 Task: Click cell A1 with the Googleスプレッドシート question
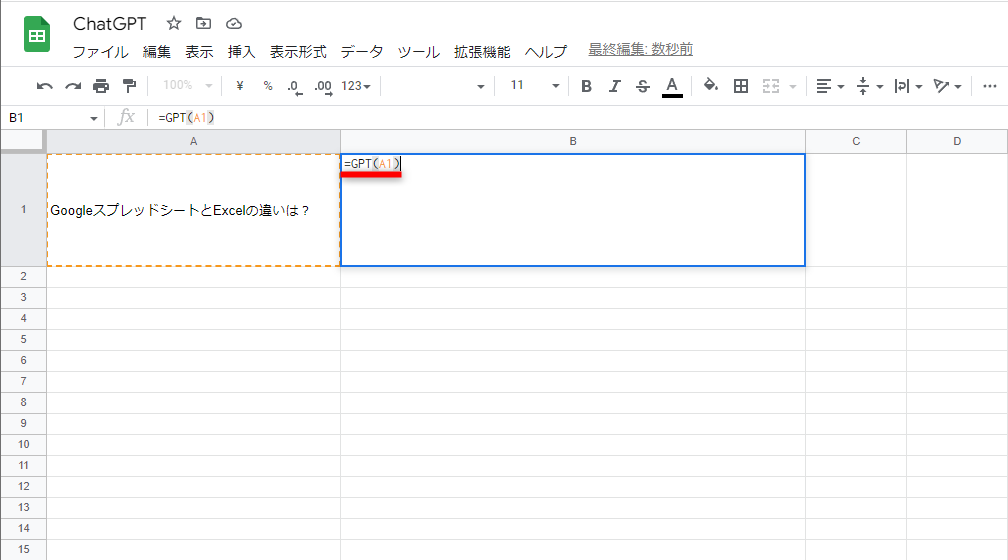194,210
